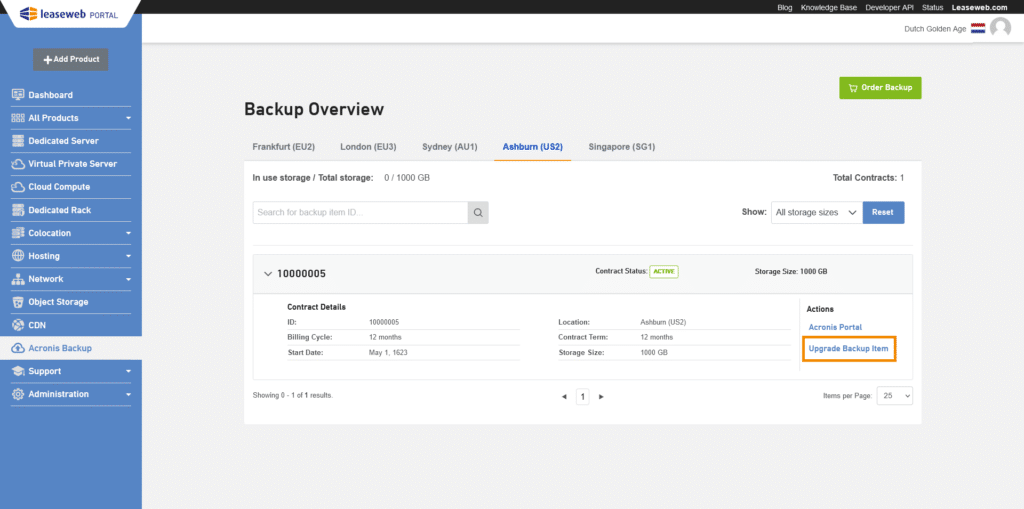
Task: Expand the Administration submenu arrow
Action: point(129,395)
